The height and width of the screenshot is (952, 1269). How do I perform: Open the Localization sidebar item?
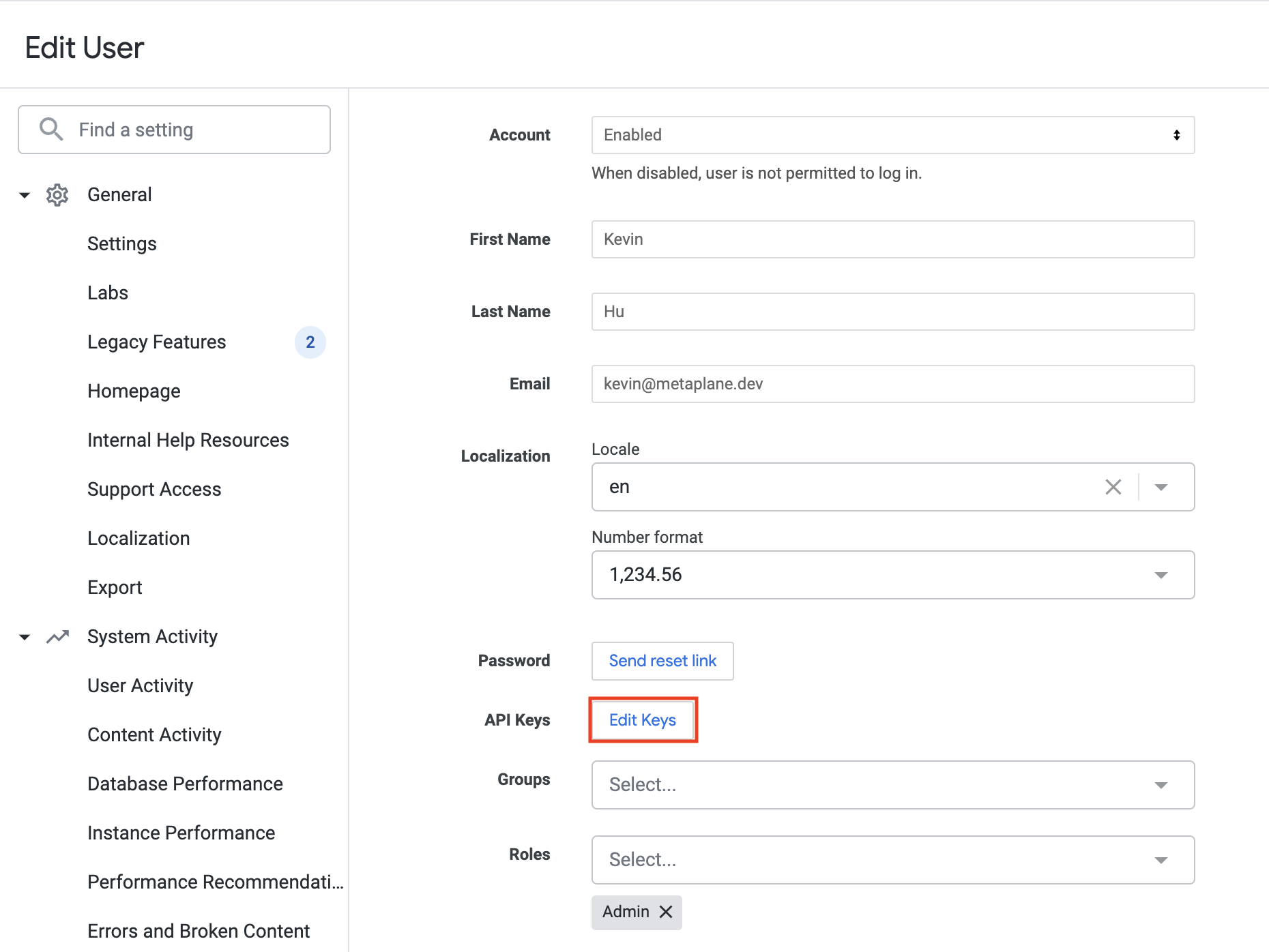tap(138, 539)
